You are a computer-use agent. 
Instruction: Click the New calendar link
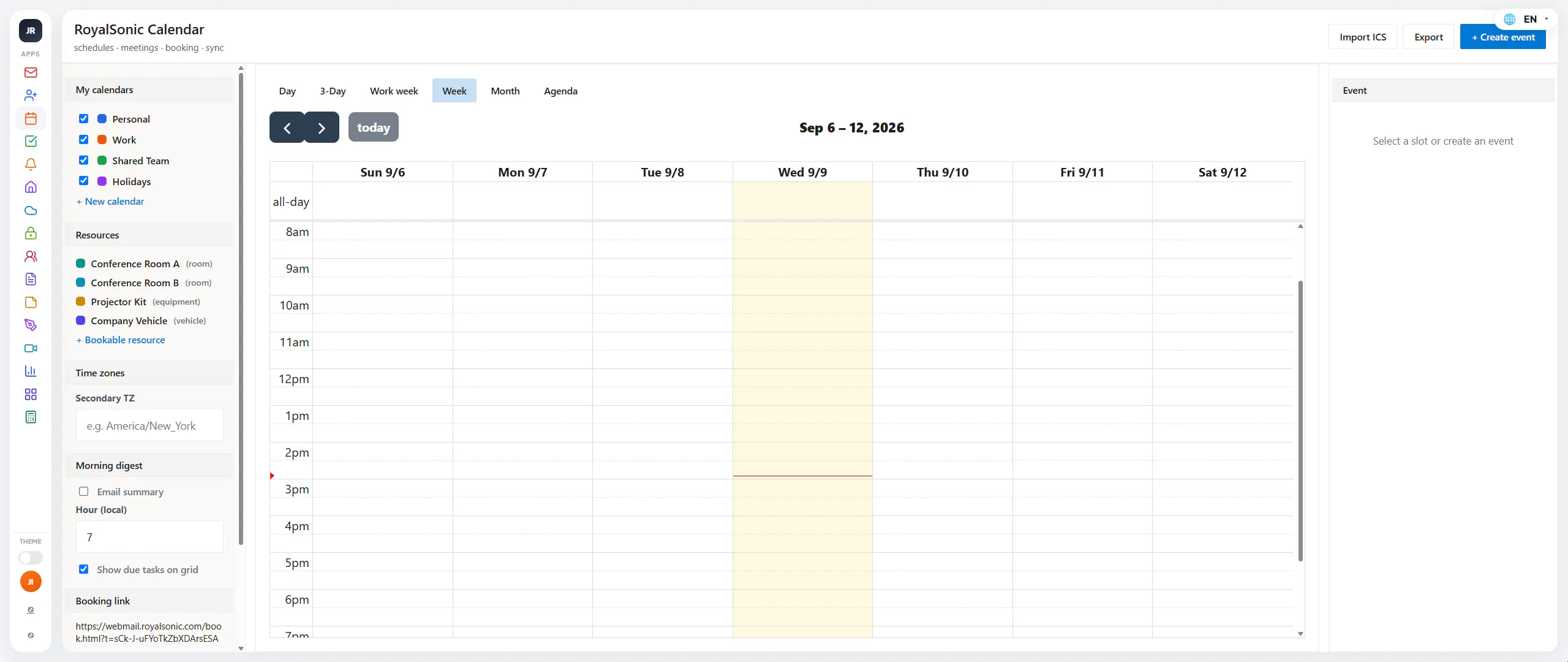coord(110,202)
